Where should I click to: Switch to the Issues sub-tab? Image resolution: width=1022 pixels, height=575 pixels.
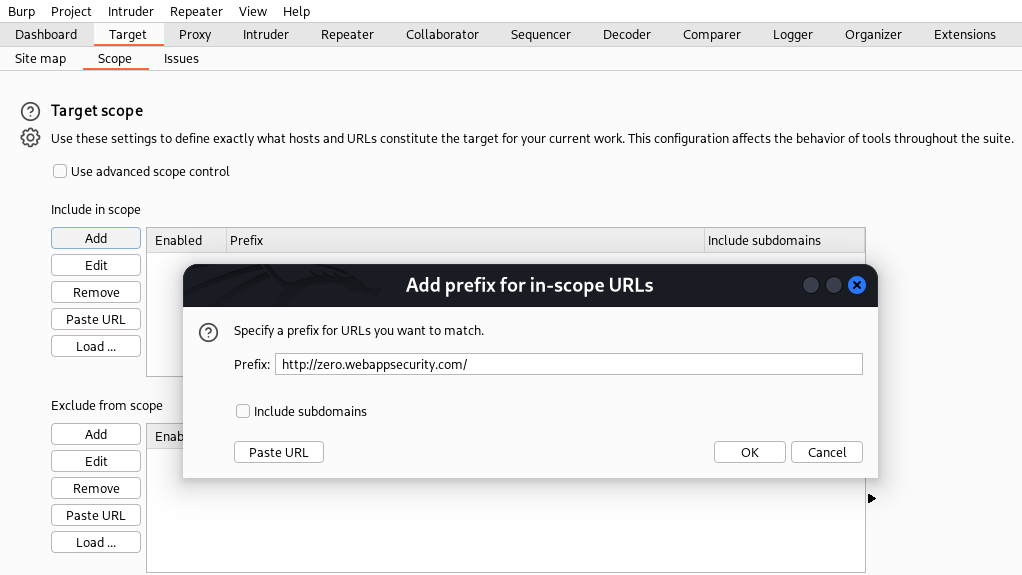(x=181, y=58)
